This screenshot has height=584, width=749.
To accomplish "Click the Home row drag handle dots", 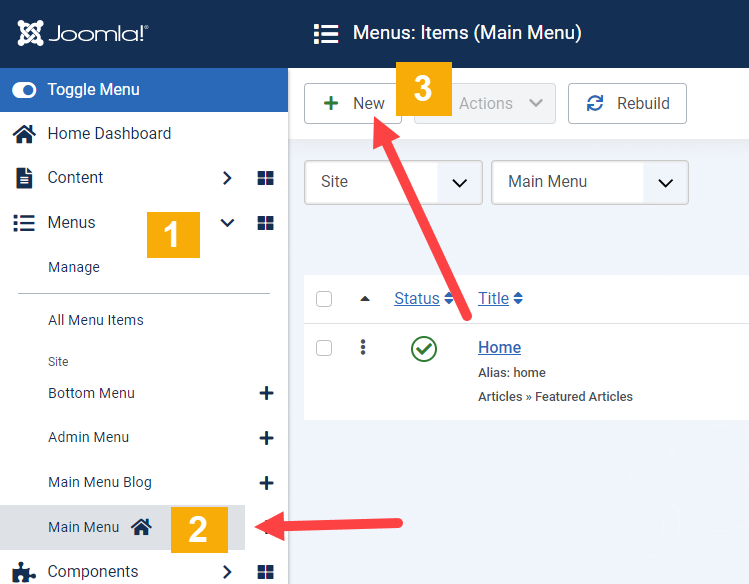I will click(363, 347).
